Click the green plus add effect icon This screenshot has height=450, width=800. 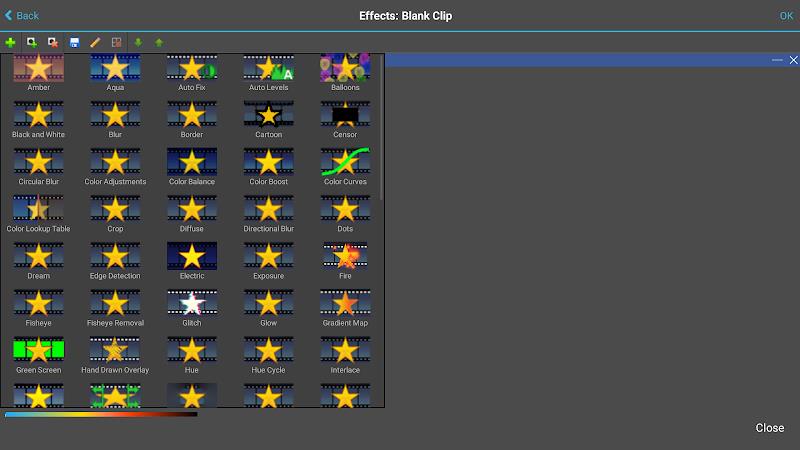(10, 42)
